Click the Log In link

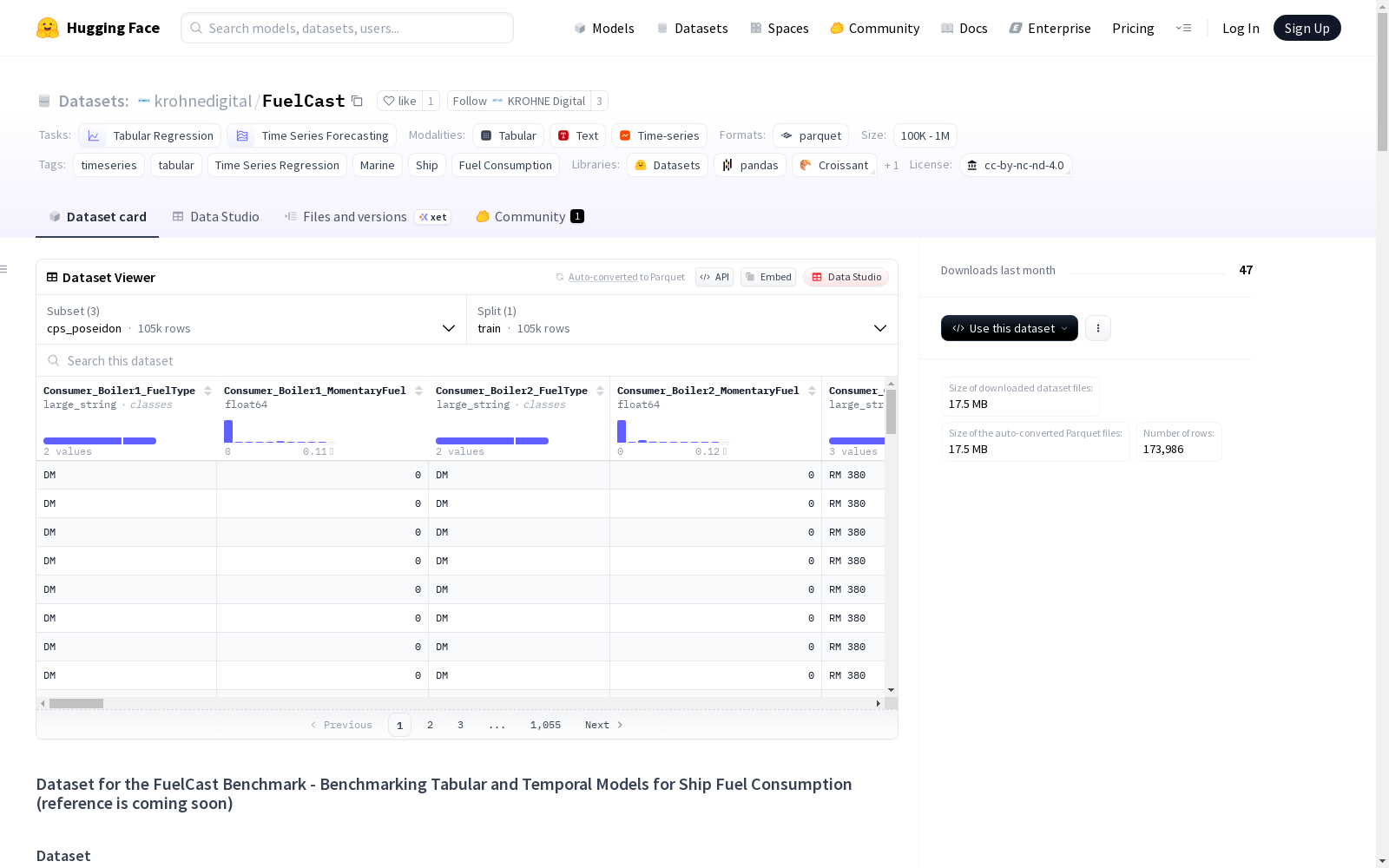tap(1241, 28)
